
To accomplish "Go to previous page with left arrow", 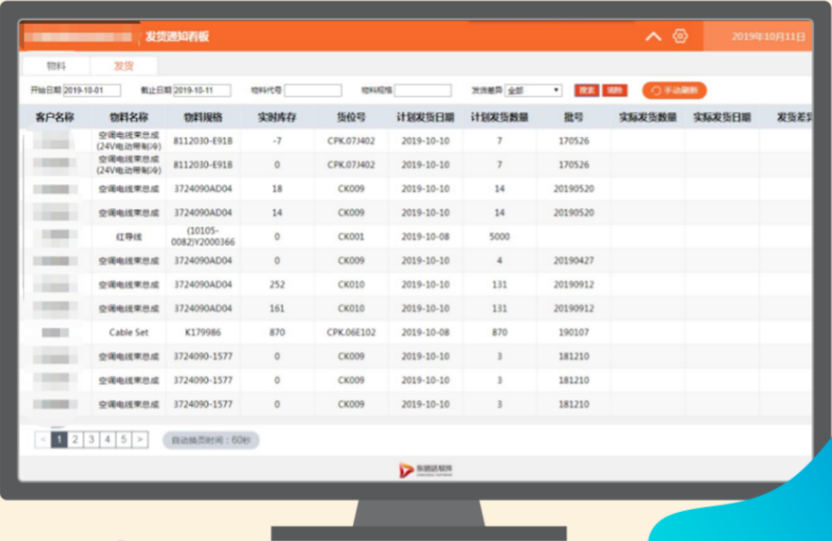I will tap(43, 439).
